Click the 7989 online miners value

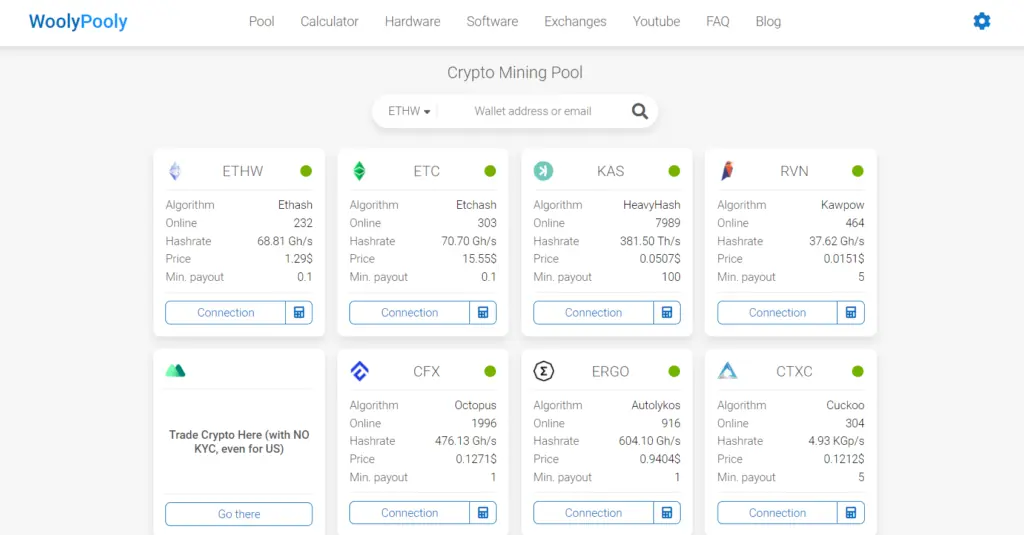tap(667, 223)
